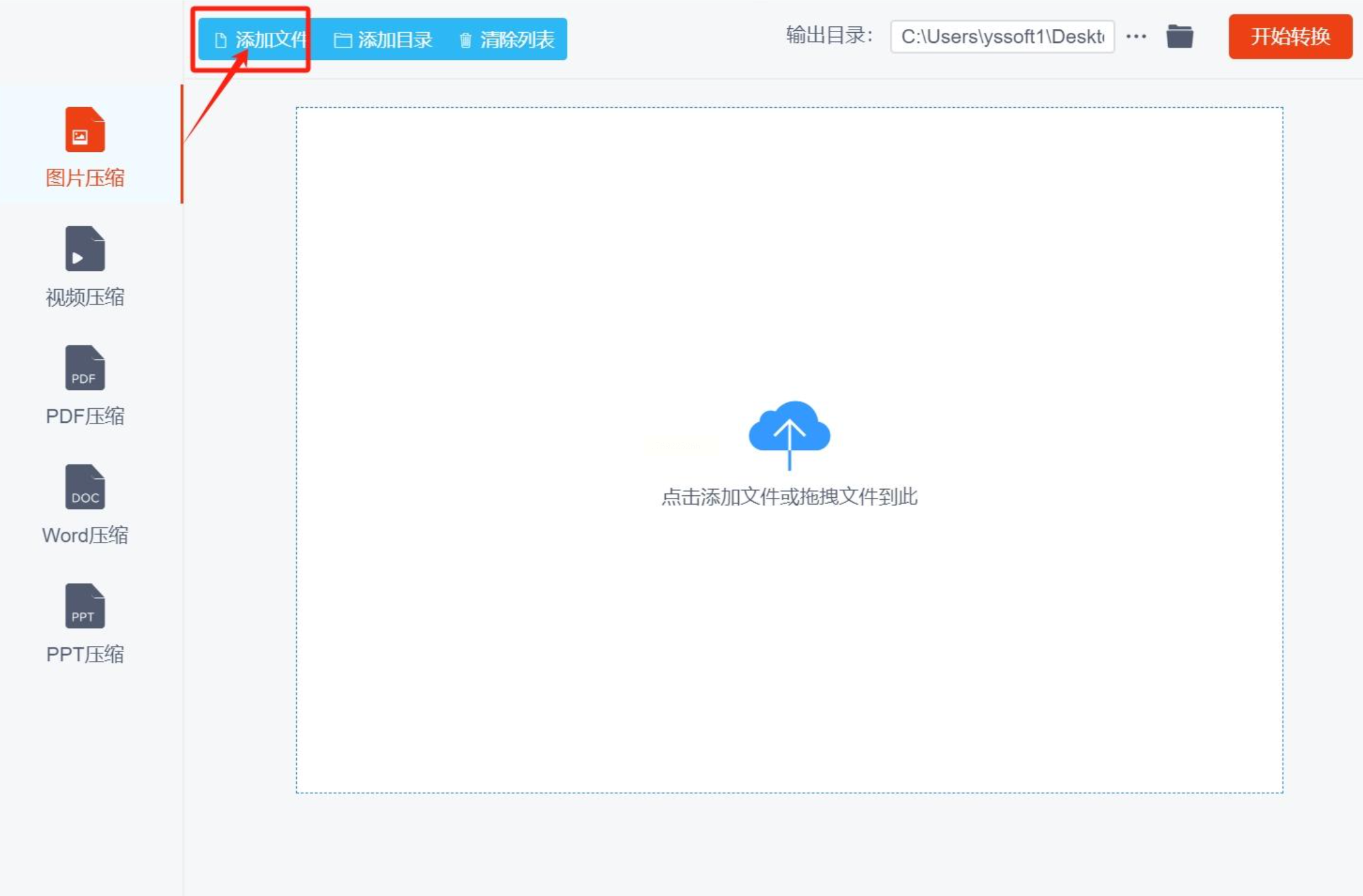Click the trash icon in 清除列表
1363x896 pixels.
(465, 40)
